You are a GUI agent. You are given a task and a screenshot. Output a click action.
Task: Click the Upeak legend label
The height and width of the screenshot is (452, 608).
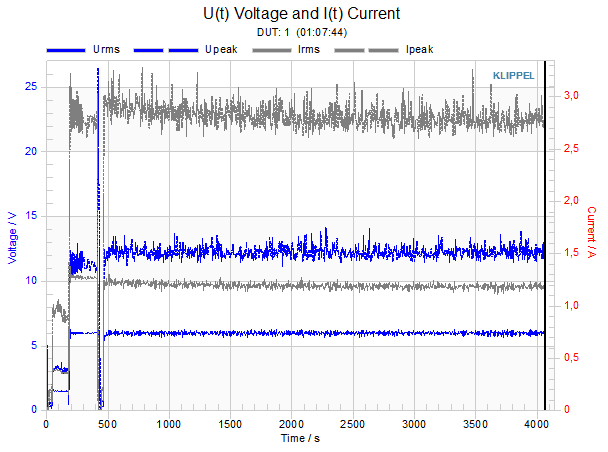point(221,50)
